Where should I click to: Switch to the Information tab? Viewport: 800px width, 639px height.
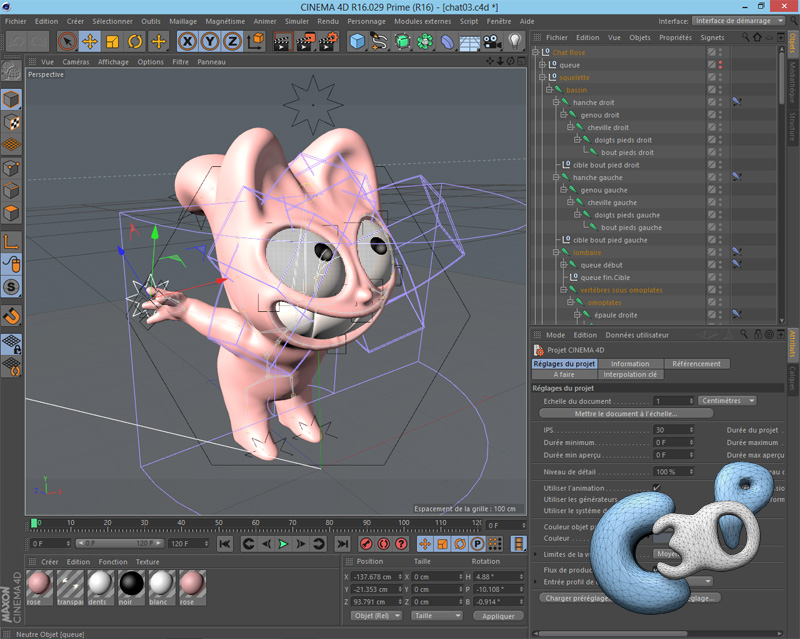[x=630, y=364]
